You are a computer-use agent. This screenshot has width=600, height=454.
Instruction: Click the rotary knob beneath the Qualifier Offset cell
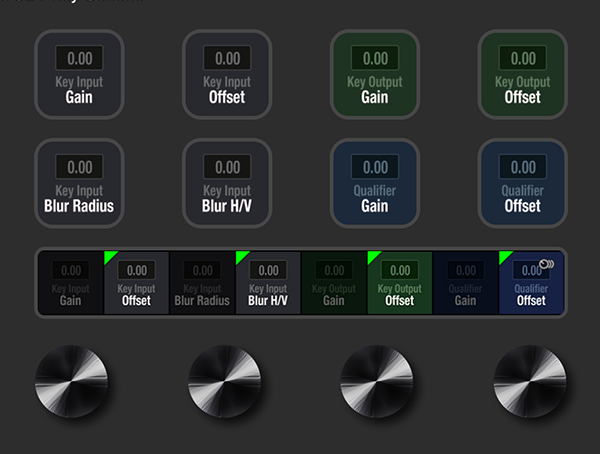tap(530, 381)
